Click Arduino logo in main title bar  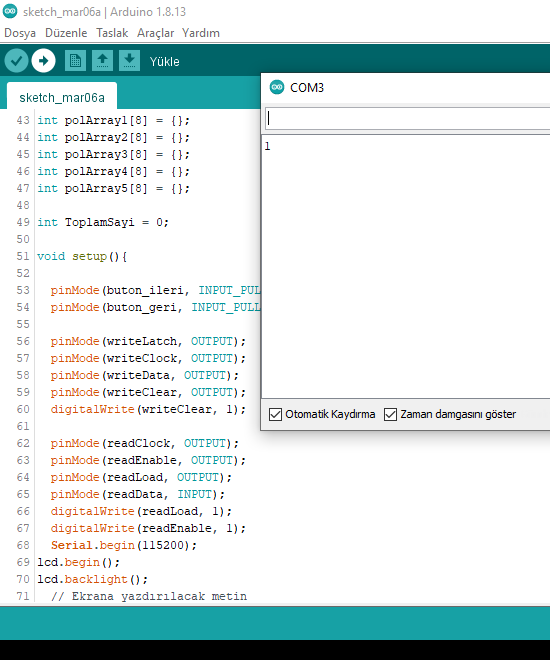10,11
